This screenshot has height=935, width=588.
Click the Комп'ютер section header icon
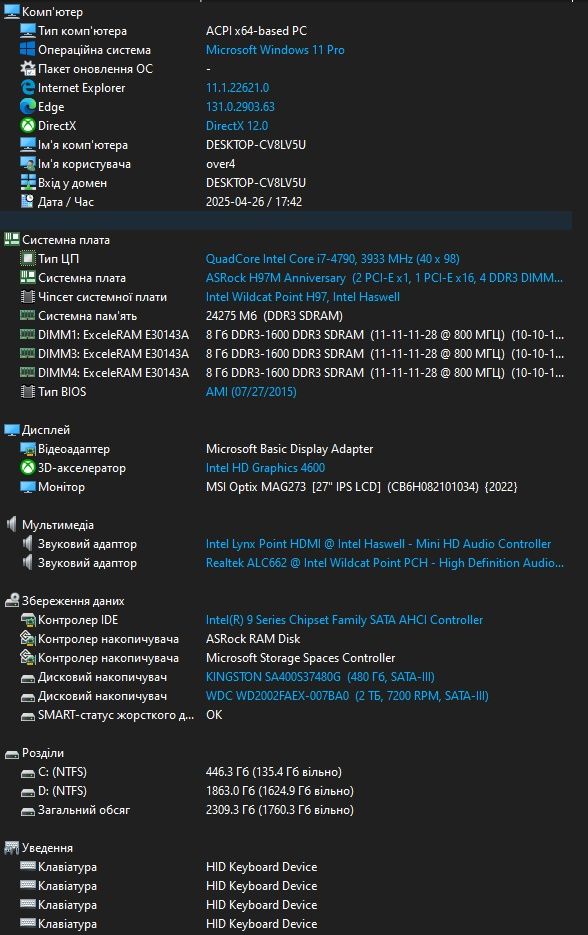[x=11, y=11]
